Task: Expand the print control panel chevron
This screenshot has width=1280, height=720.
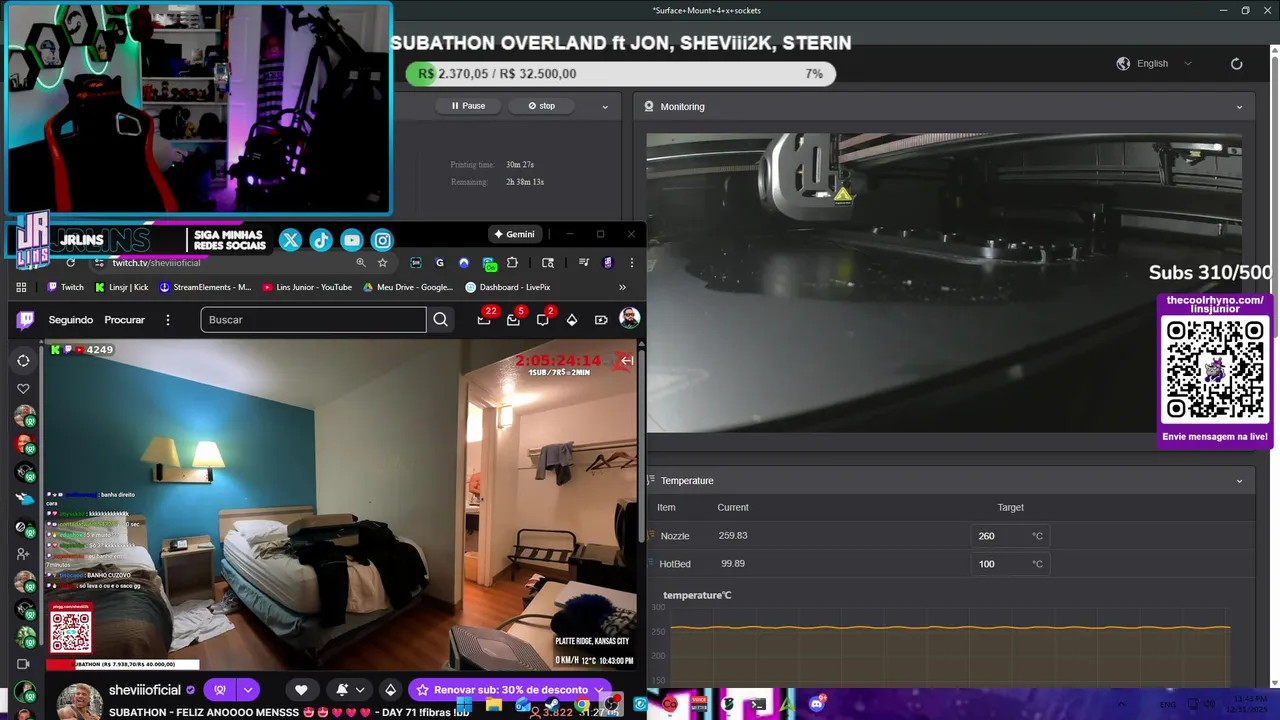Action: click(605, 106)
